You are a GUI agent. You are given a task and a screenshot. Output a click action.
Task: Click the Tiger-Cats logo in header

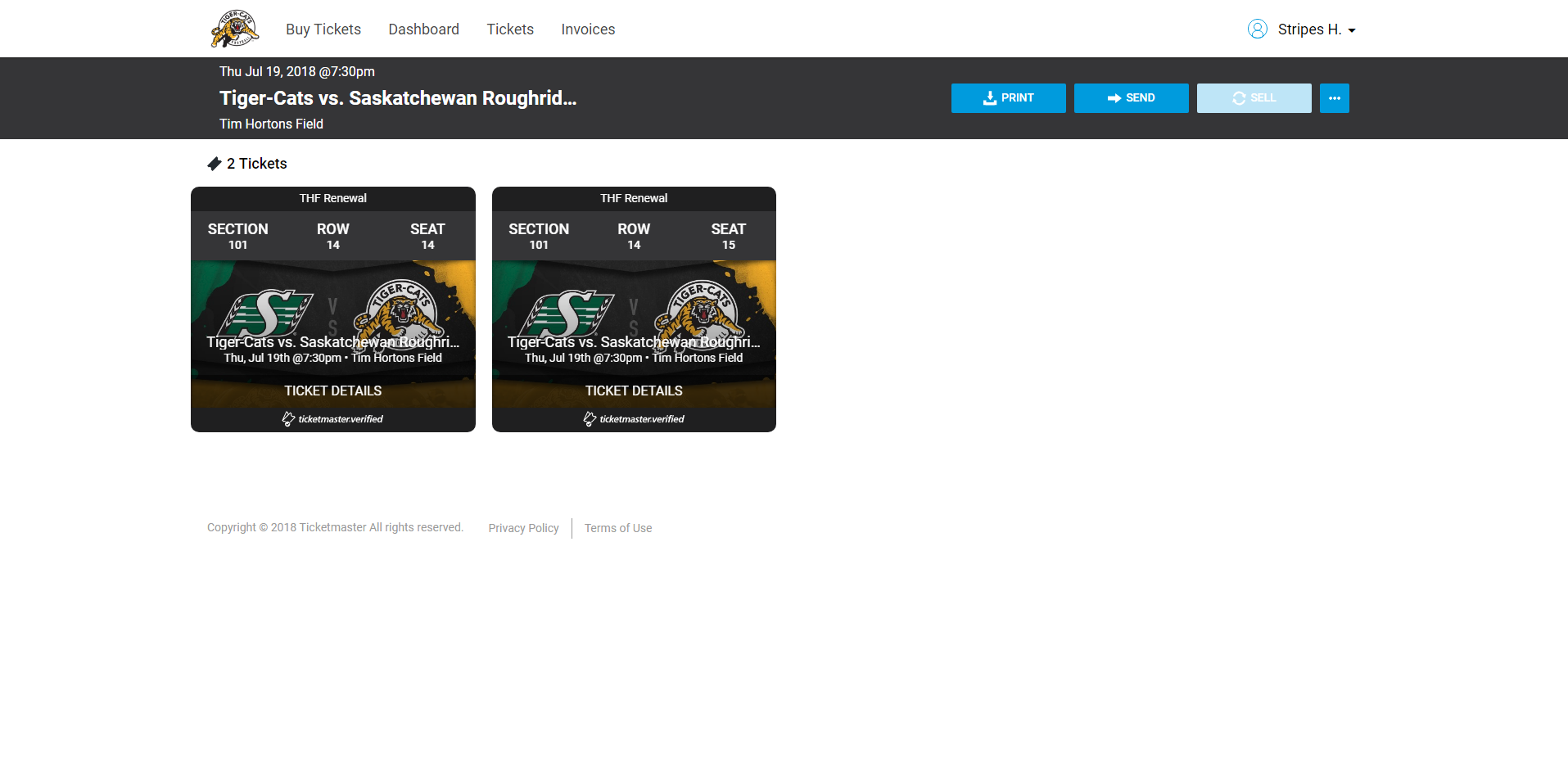click(x=235, y=29)
